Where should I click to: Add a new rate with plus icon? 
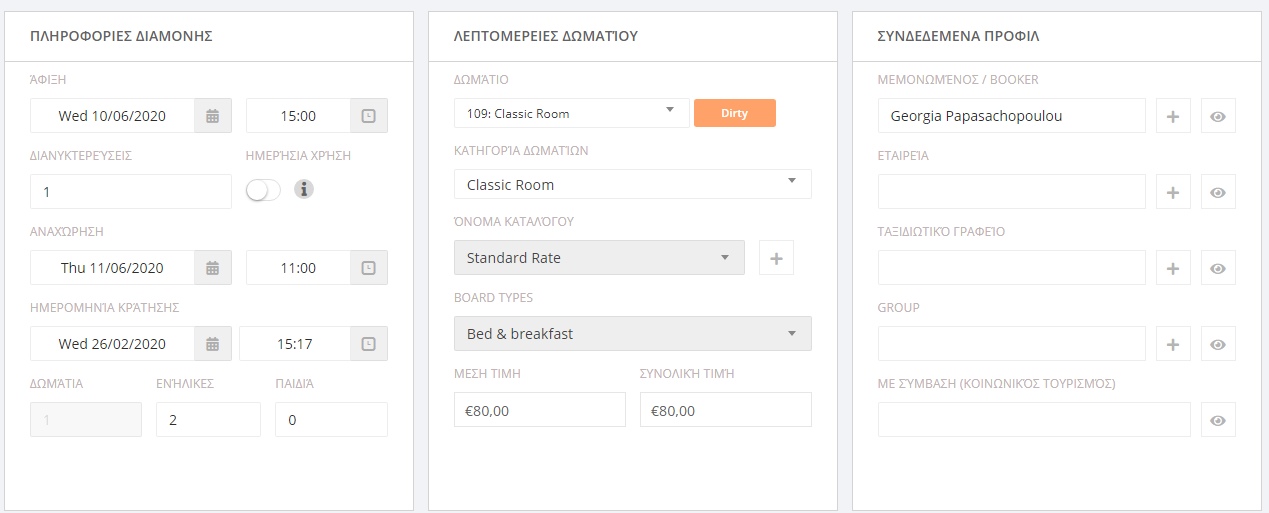coord(776,258)
